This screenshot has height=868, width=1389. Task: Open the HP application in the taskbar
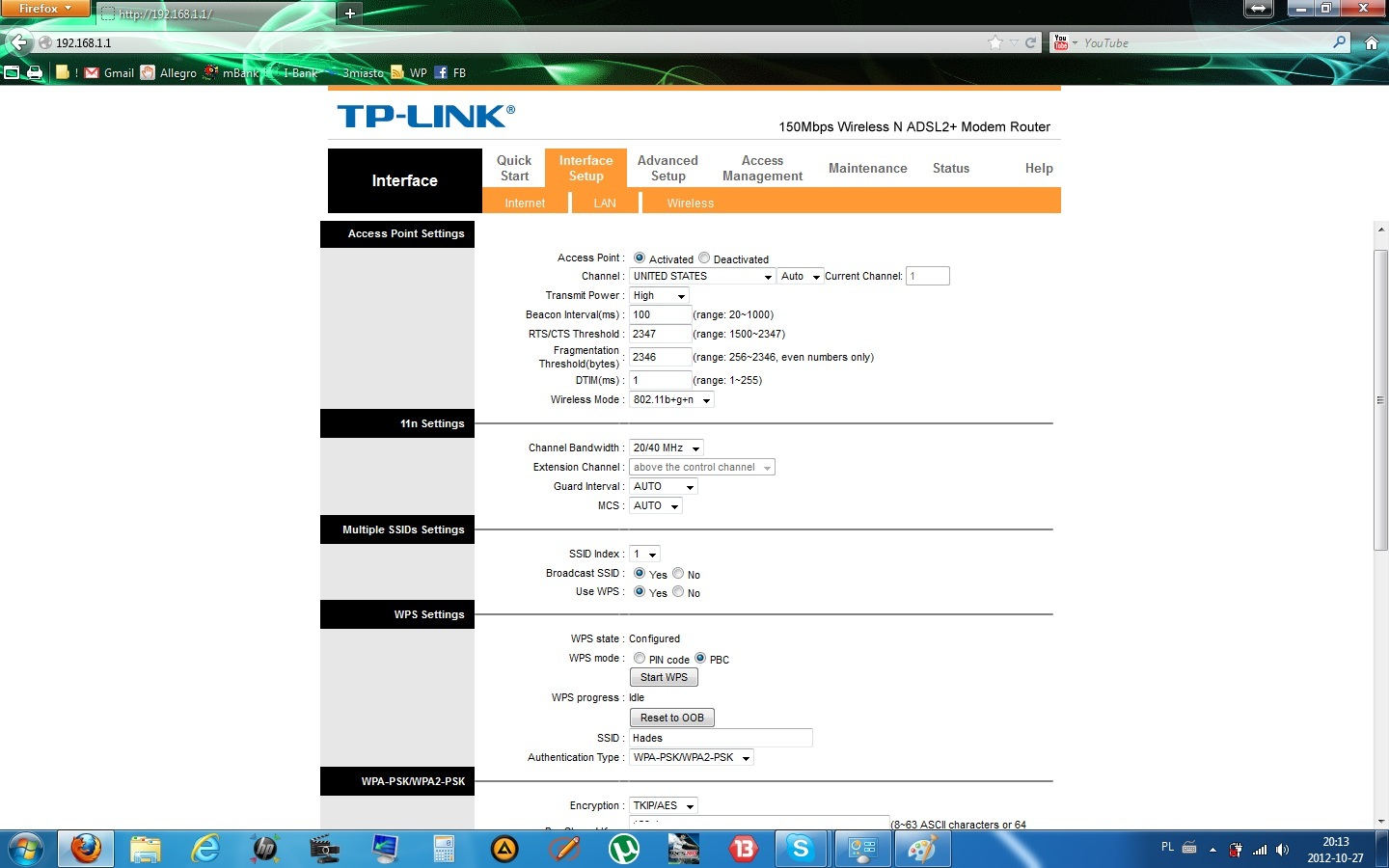(265, 849)
